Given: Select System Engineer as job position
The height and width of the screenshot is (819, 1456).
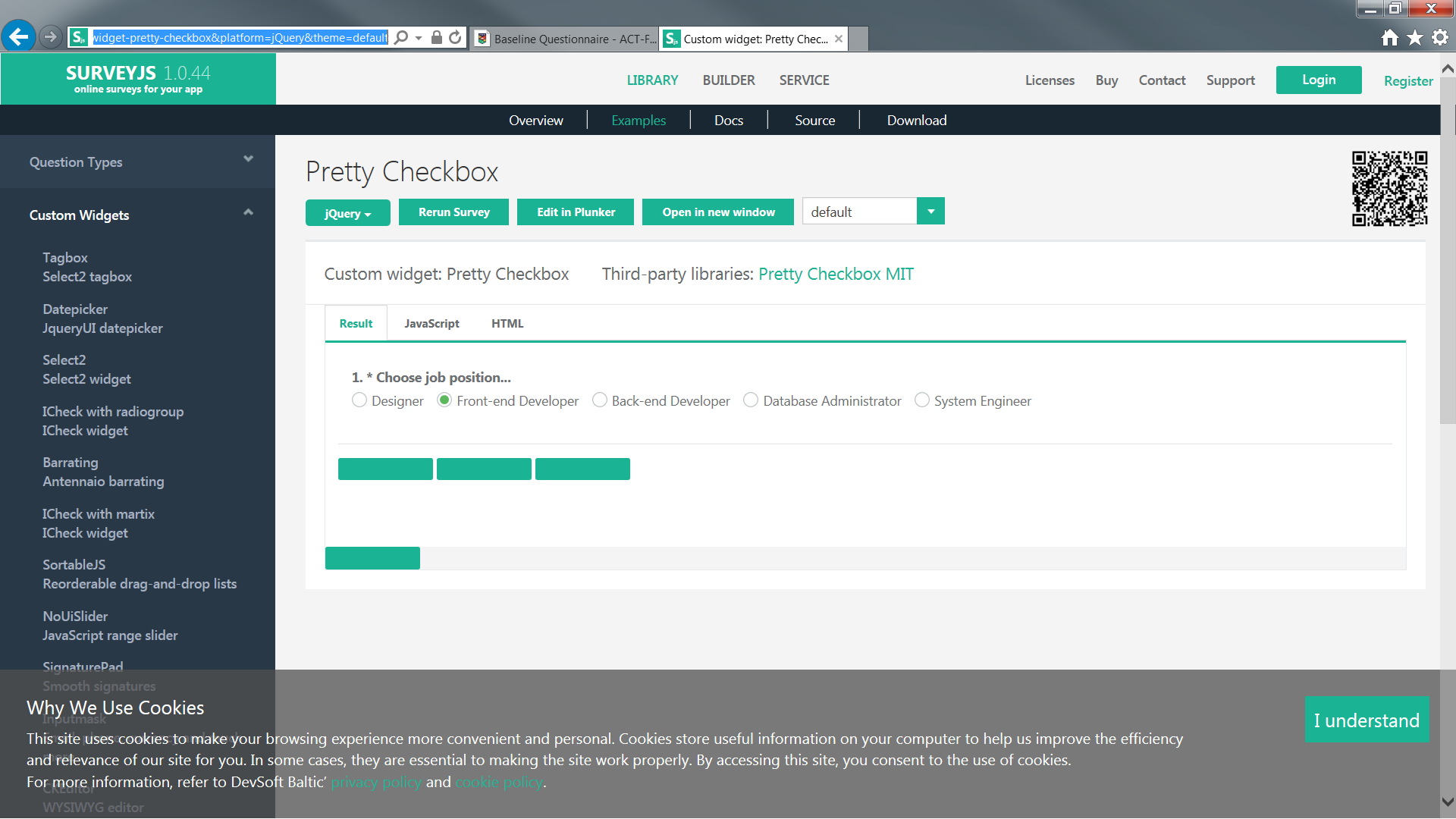Looking at the screenshot, I should (x=922, y=400).
